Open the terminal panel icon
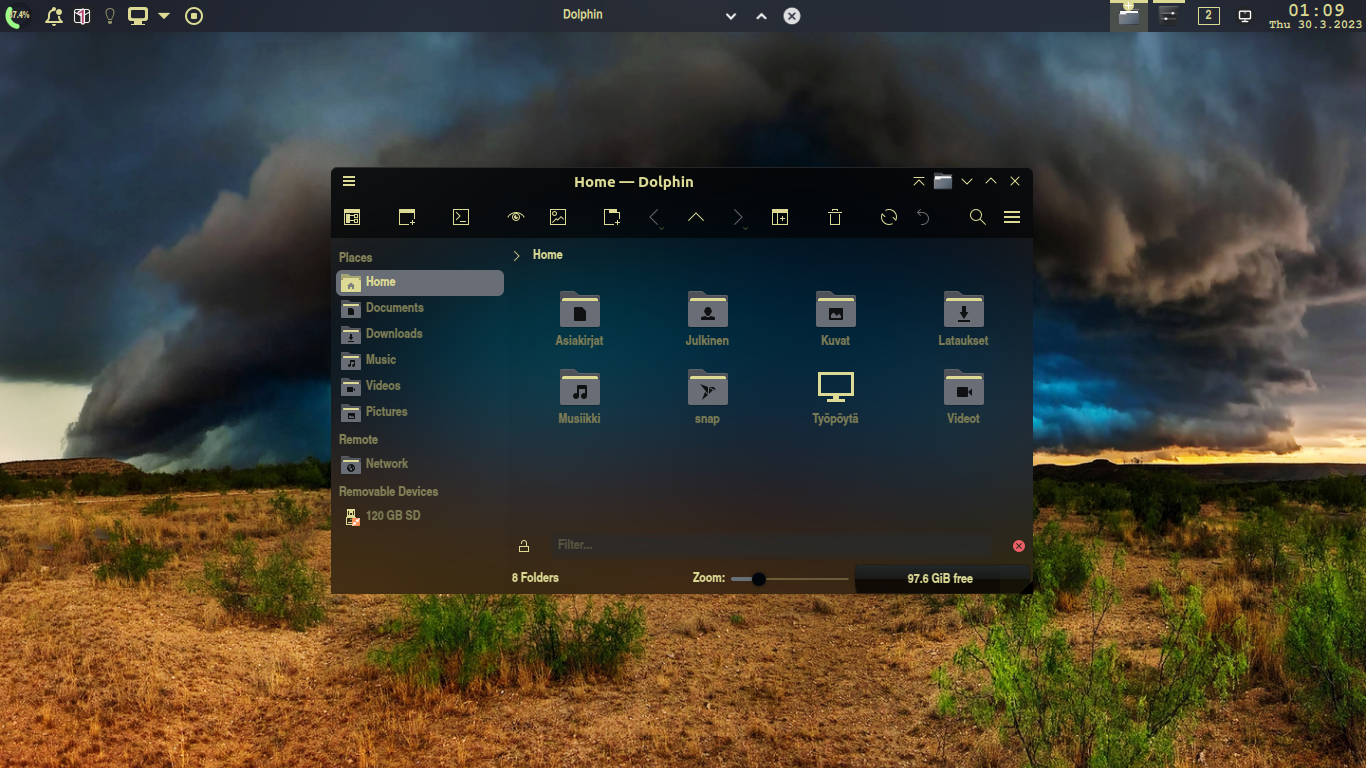 tap(461, 217)
